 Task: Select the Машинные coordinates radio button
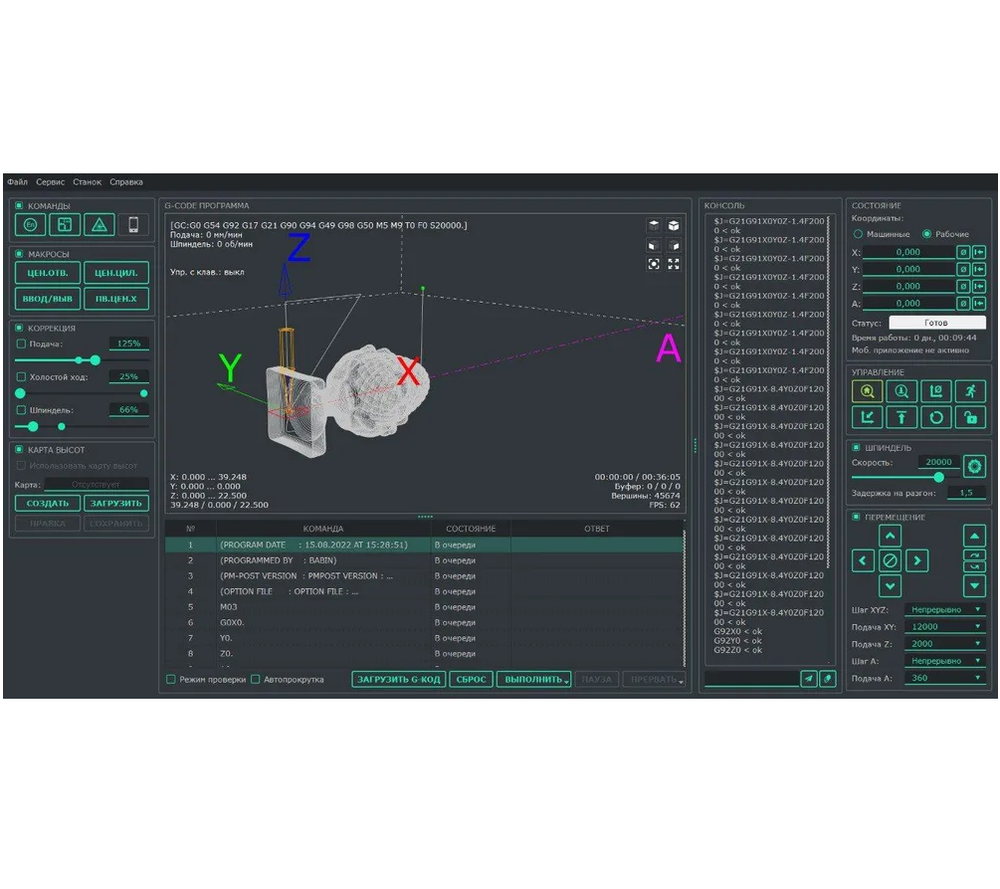(858, 234)
